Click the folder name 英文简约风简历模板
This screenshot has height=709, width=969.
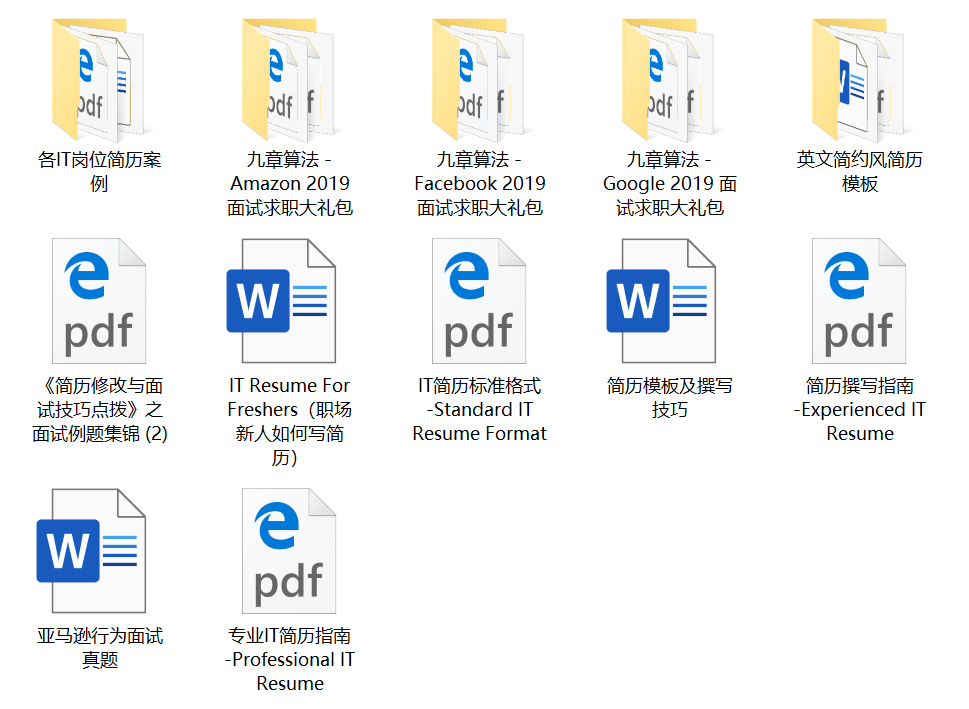click(860, 171)
